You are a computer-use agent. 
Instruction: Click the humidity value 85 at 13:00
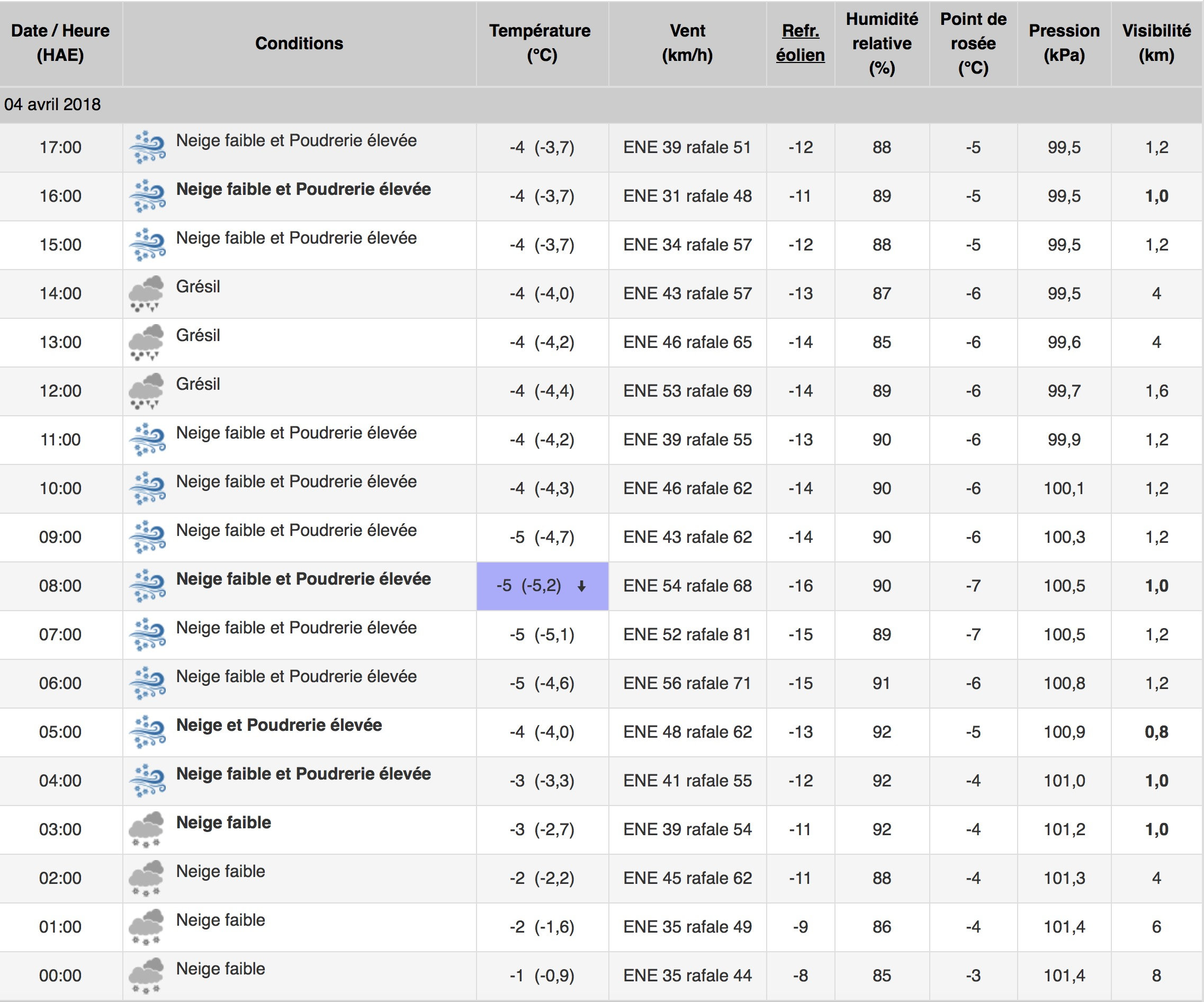882,343
